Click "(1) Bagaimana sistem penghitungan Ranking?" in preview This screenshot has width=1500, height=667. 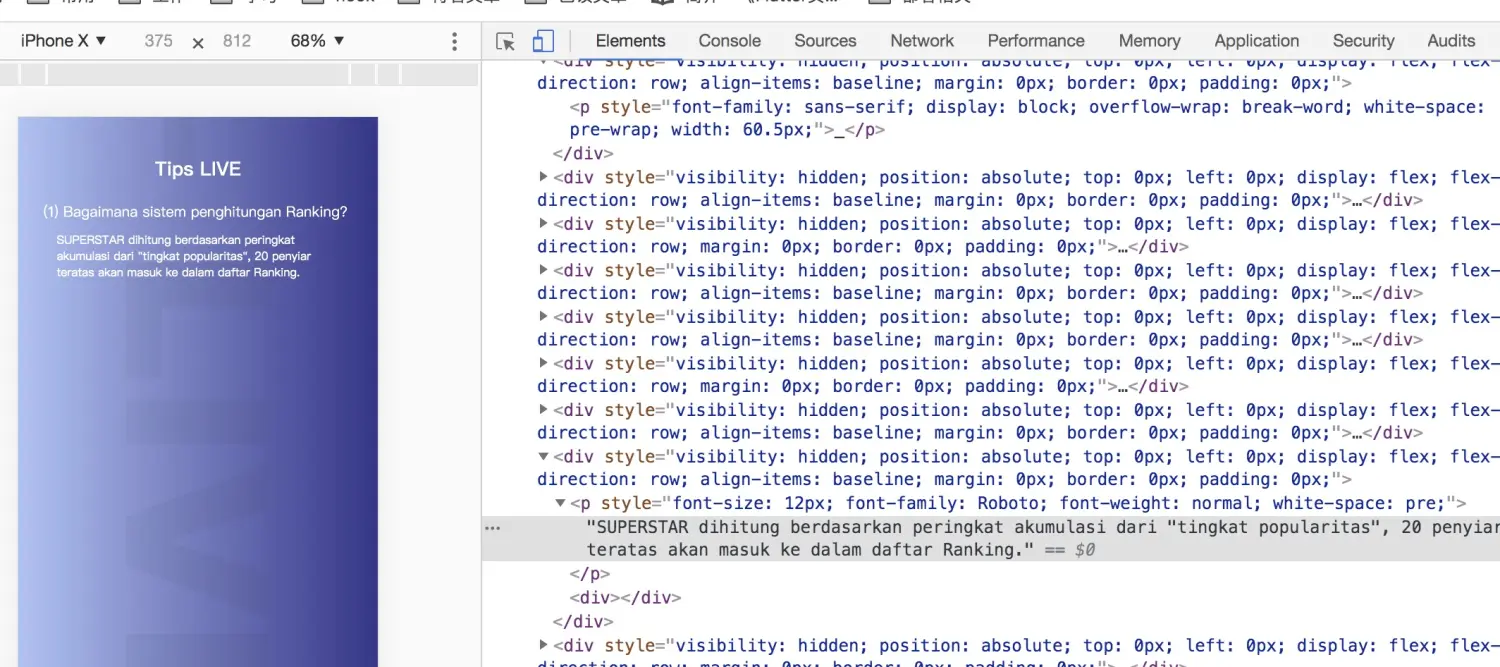click(x=195, y=212)
